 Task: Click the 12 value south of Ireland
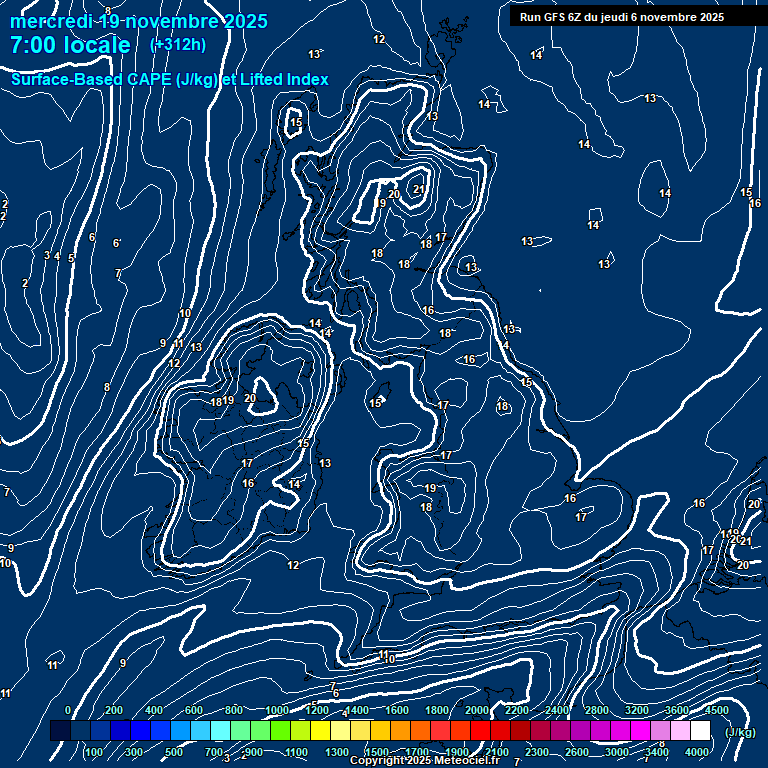[x=293, y=565]
